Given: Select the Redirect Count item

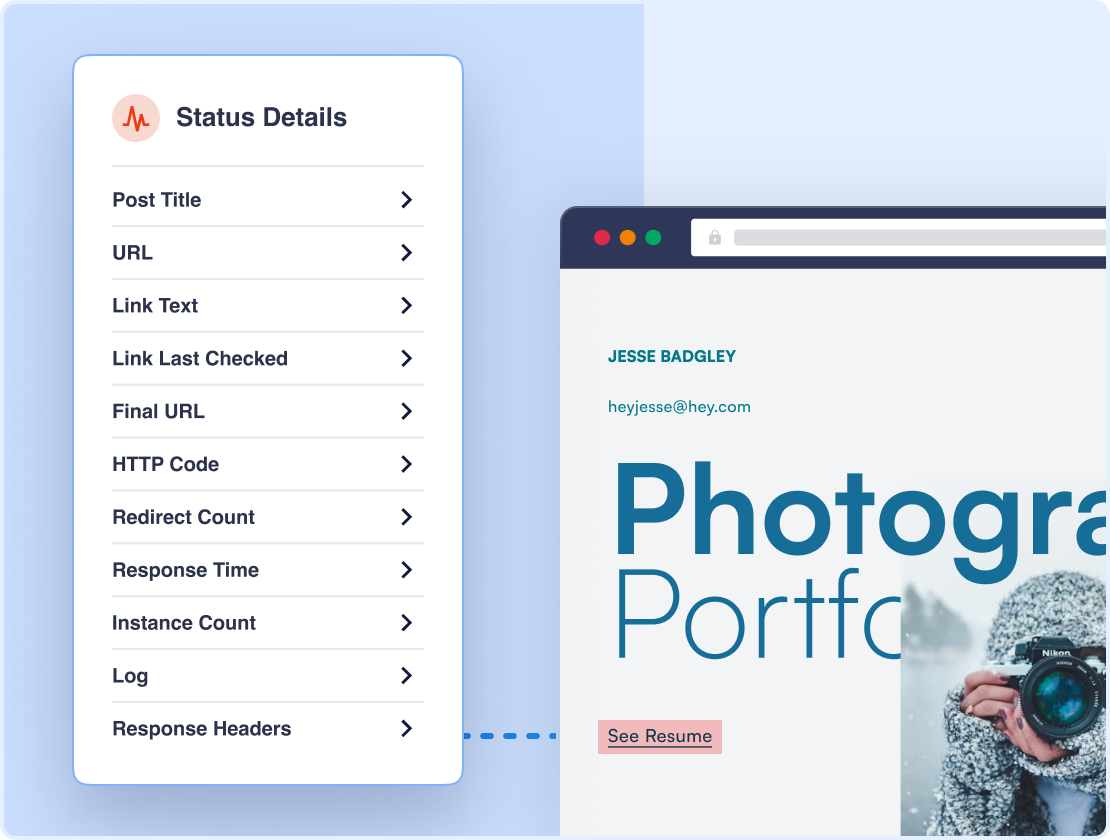Looking at the screenshot, I should tap(184, 517).
